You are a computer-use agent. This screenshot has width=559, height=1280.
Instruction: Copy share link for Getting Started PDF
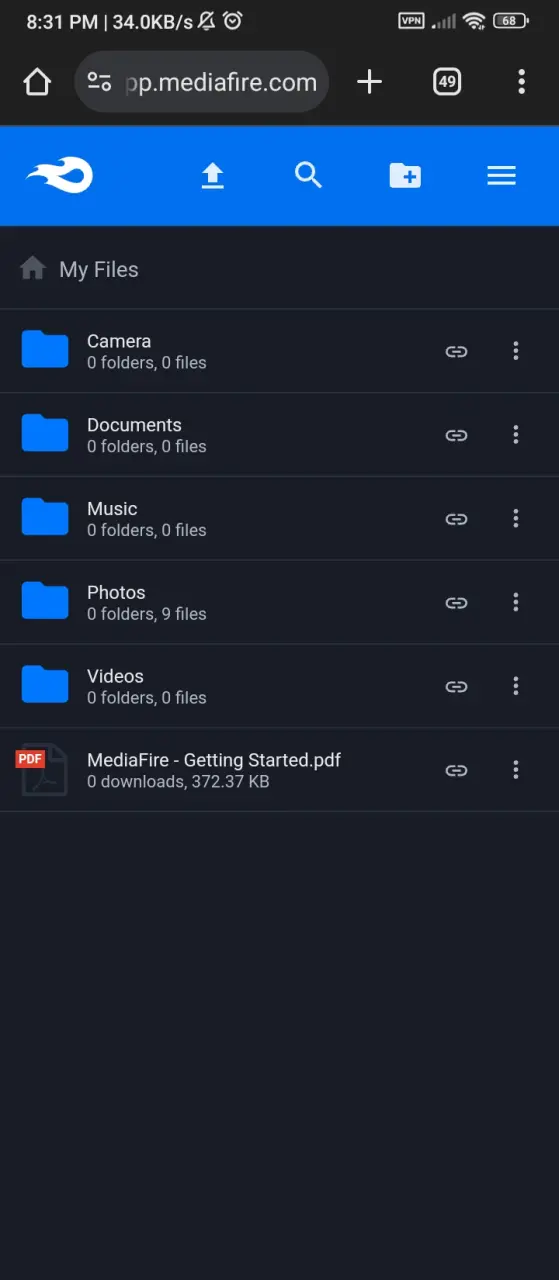coord(456,770)
